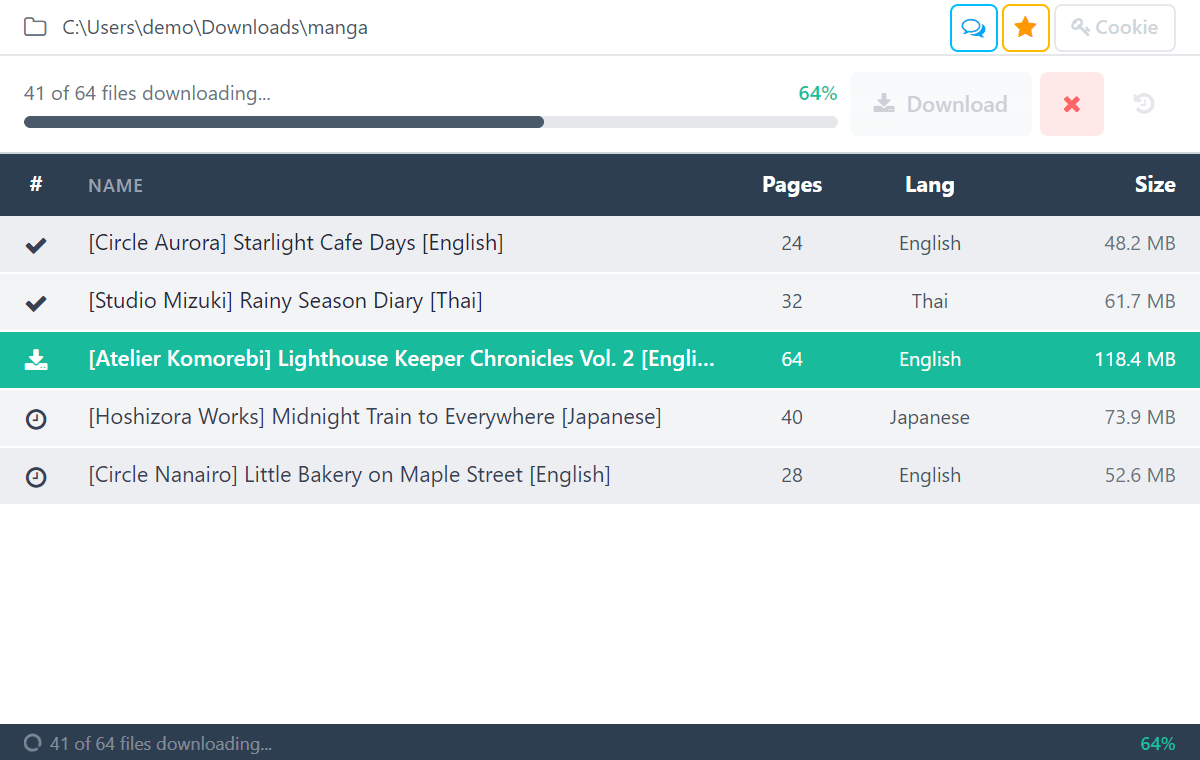
Task: Click the 73.9 MB size cell
Action: click(1140, 417)
